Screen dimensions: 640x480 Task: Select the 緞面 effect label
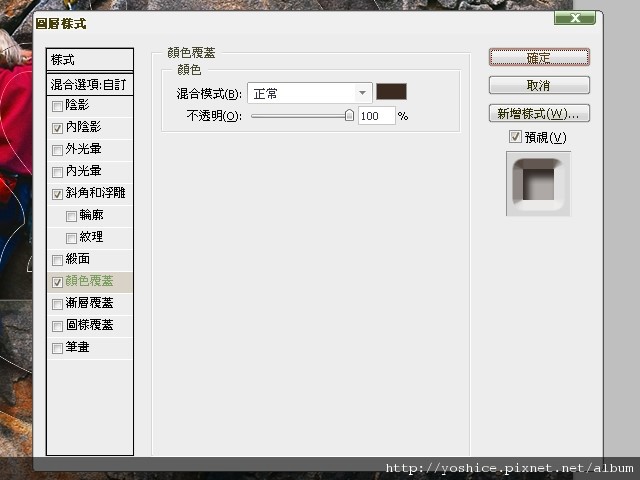[x=78, y=259]
